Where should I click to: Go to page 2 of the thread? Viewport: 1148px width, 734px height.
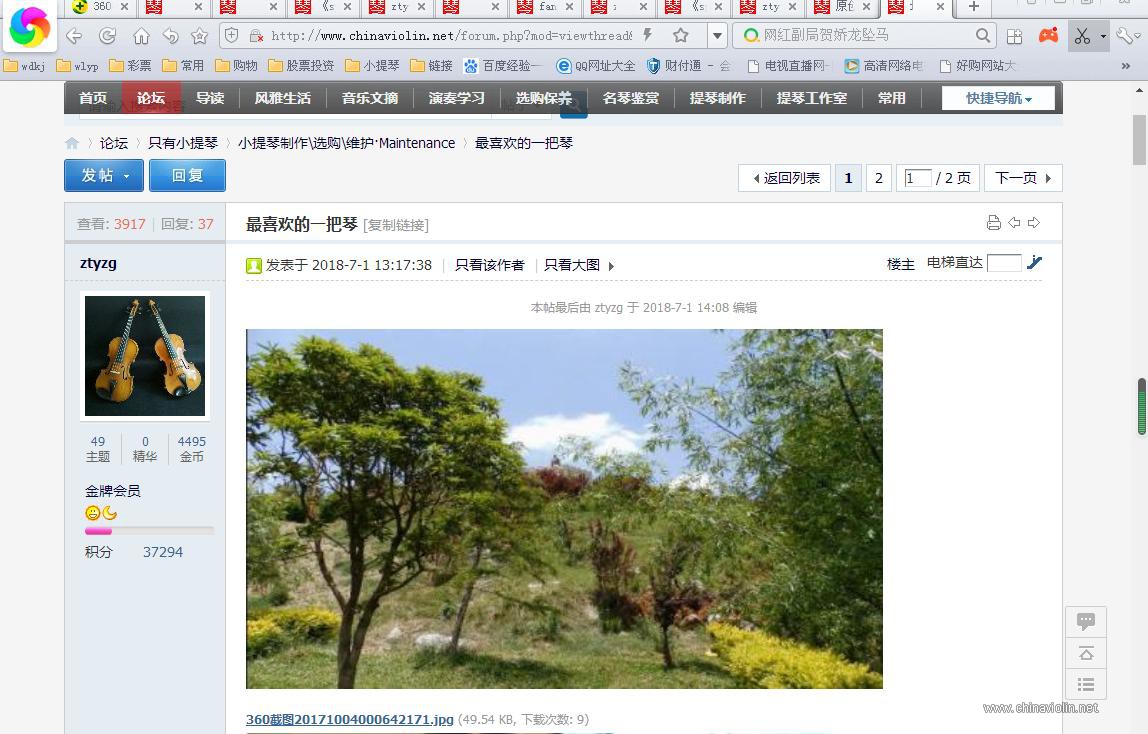point(879,178)
